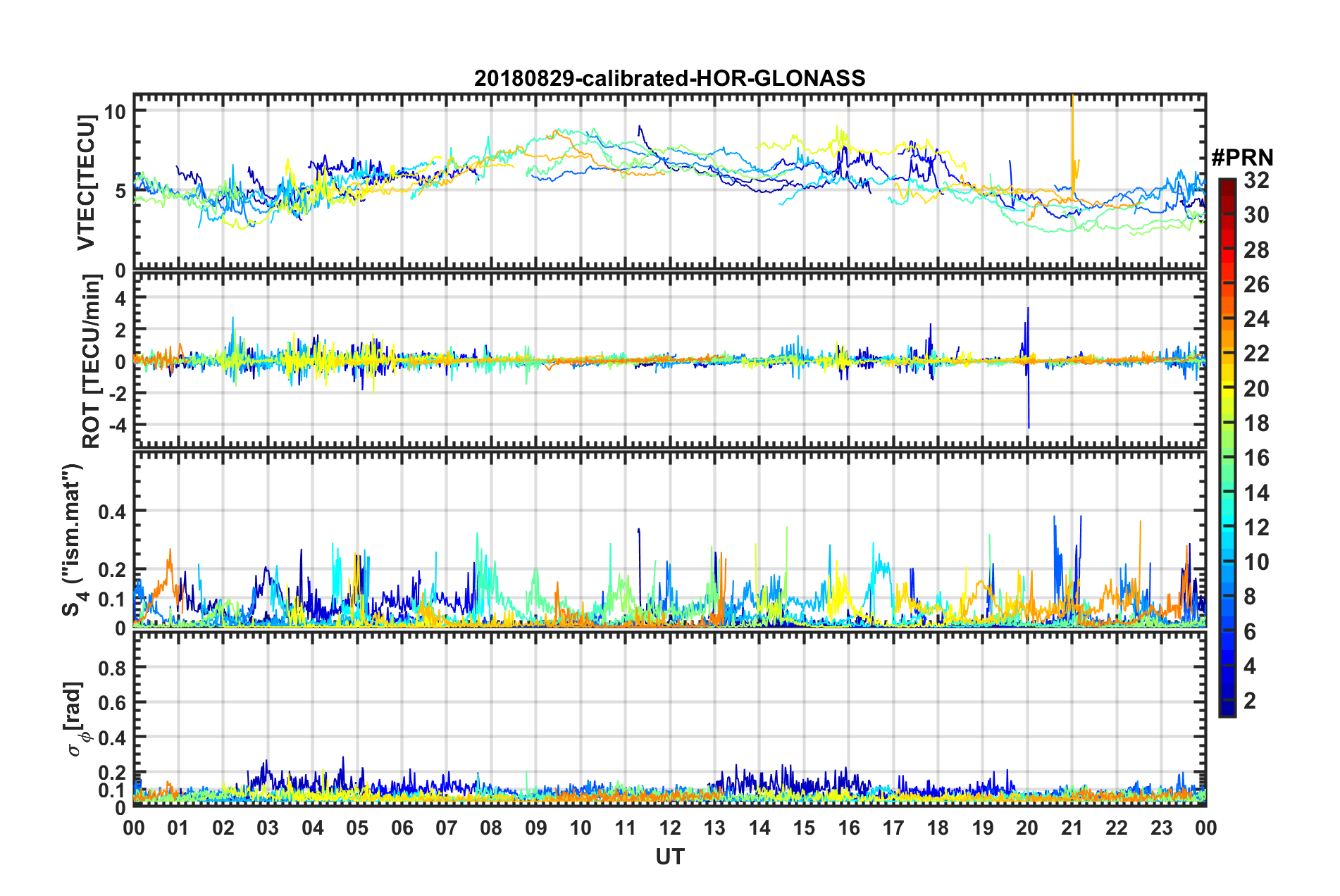Image resolution: width=1340 pixels, height=896 pixels.
Task: Click the orange S4 peak near 01 UT
Action: pyautogui.click(x=169, y=564)
